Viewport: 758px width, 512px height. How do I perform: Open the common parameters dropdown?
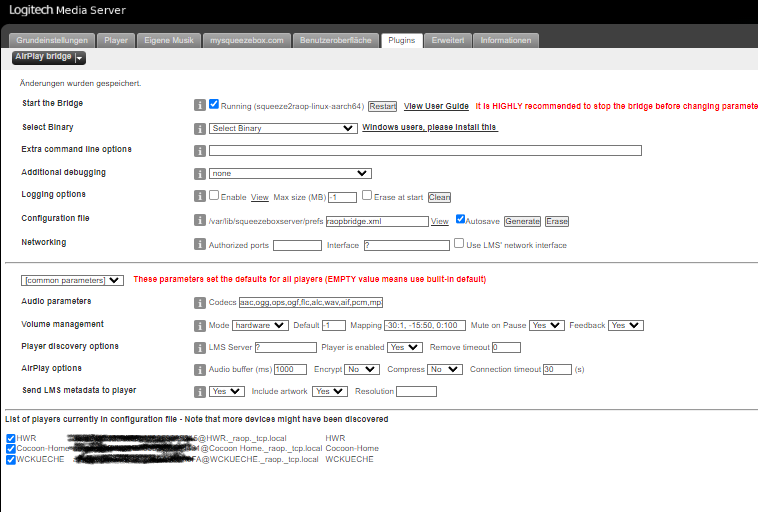pos(72,280)
